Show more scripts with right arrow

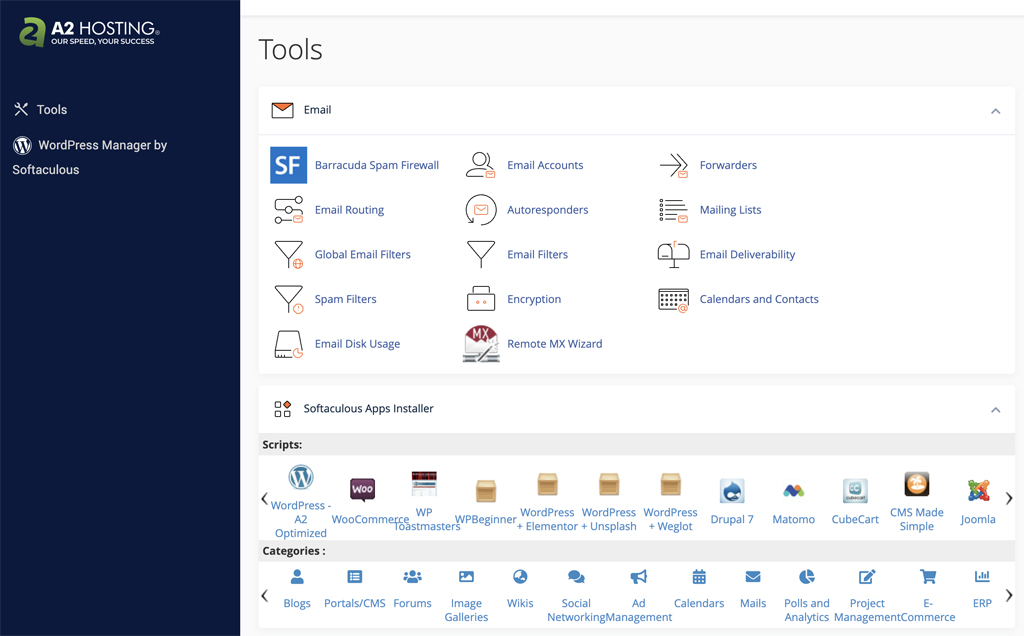(x=1009, y=499)
